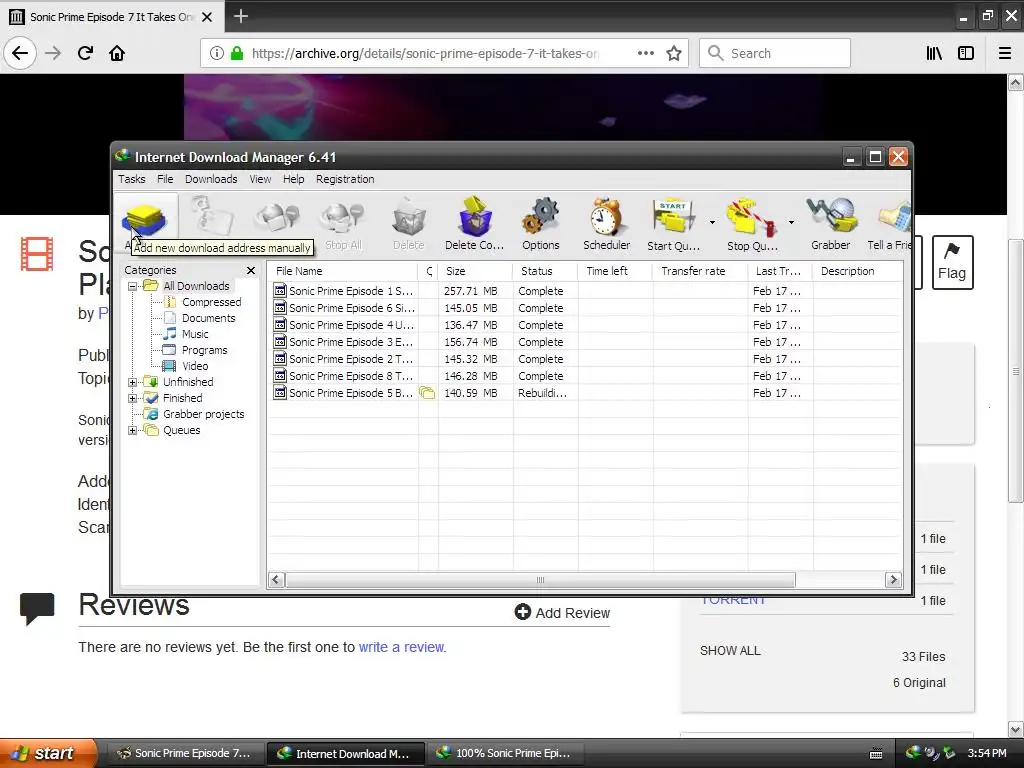Open Firefox hamburger menu

pos(1004,53)
